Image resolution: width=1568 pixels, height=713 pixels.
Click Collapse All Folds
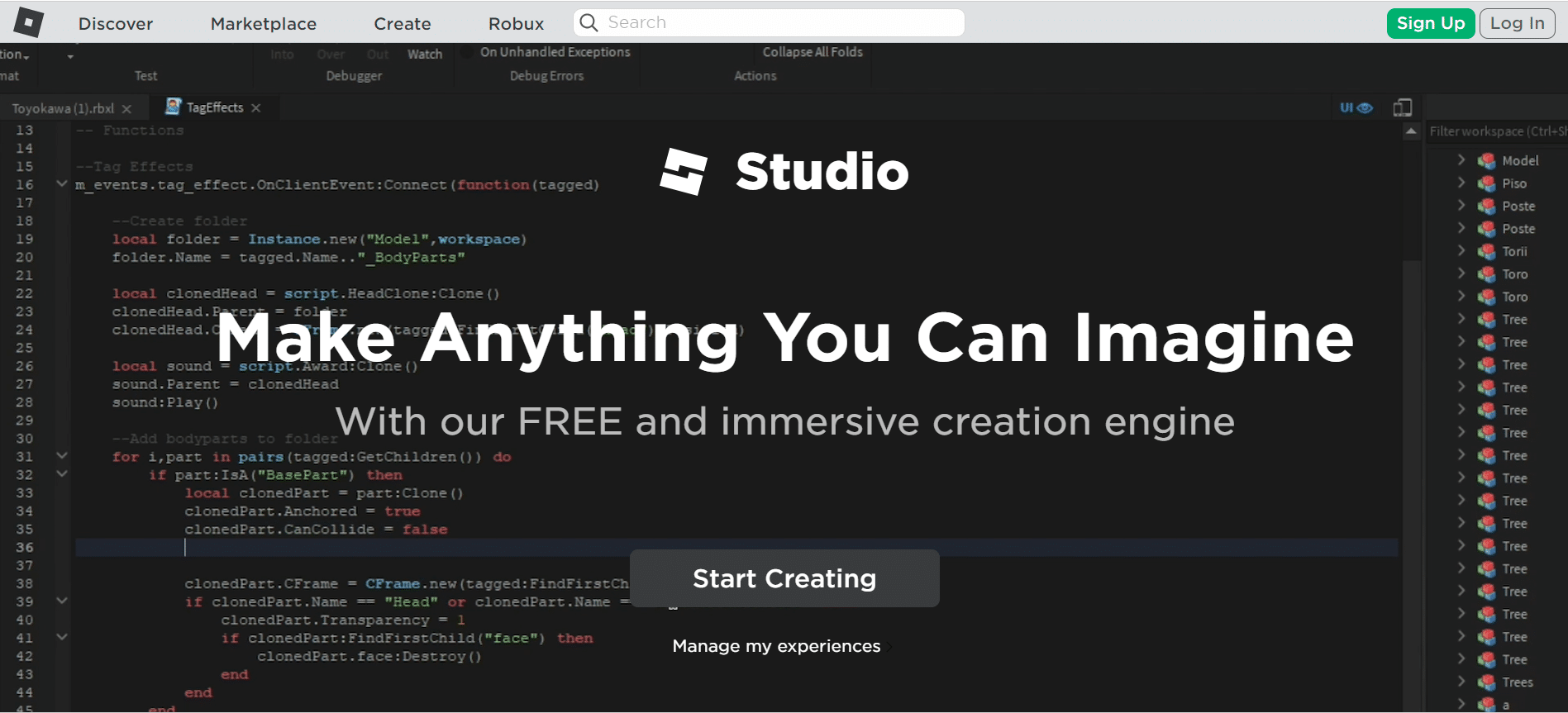[x=813, y=52]
